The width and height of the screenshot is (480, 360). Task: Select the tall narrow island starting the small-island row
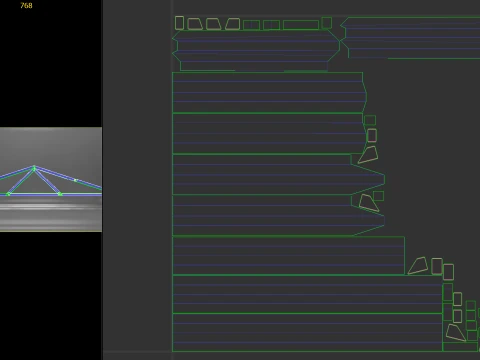pyautogui.click(x=179, y=23)
